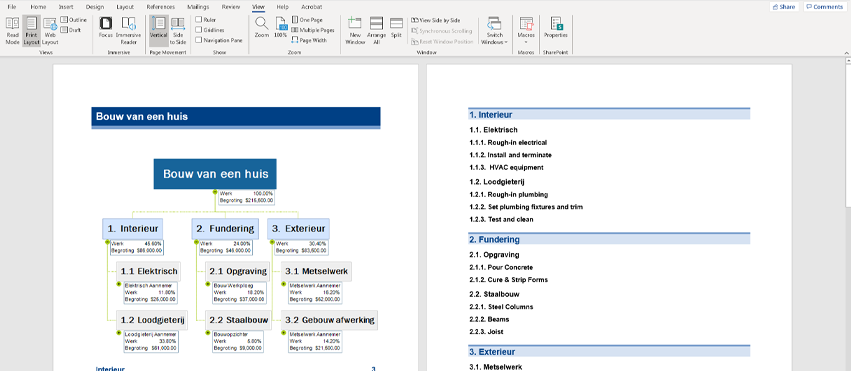The width and height of the screenshot is (851, 371).
Task: Open the Zoom dialog
Action: pyautogui.click(x=262, y=27)
